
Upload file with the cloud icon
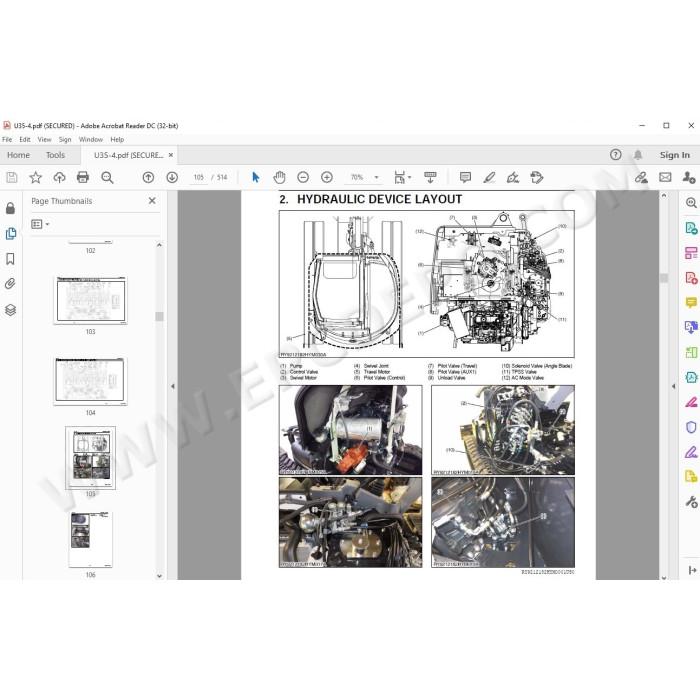click(59, 178)
